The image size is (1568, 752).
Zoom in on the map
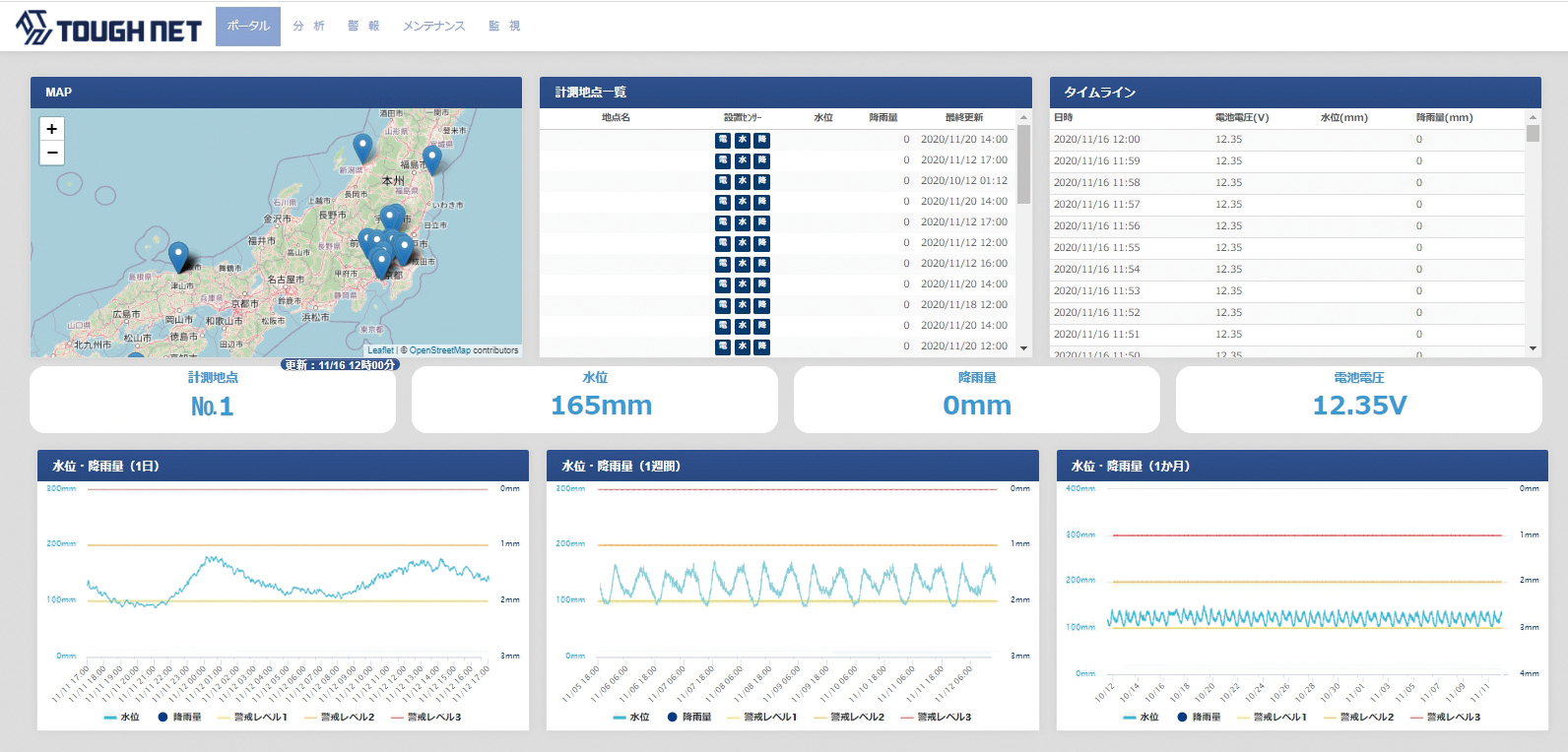(52, 129)
